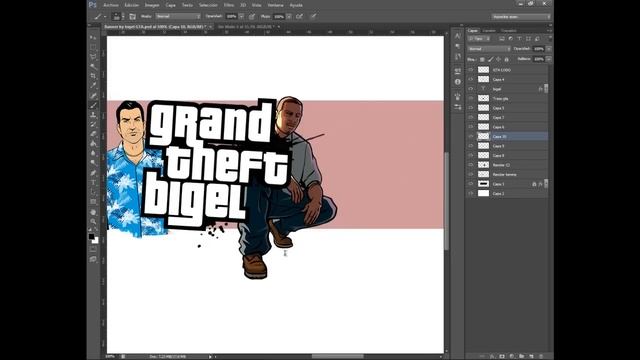The width and height of the screenshot is (640, 360).
Task: Click the foreground color swatch
Action: tap(91, 236)
